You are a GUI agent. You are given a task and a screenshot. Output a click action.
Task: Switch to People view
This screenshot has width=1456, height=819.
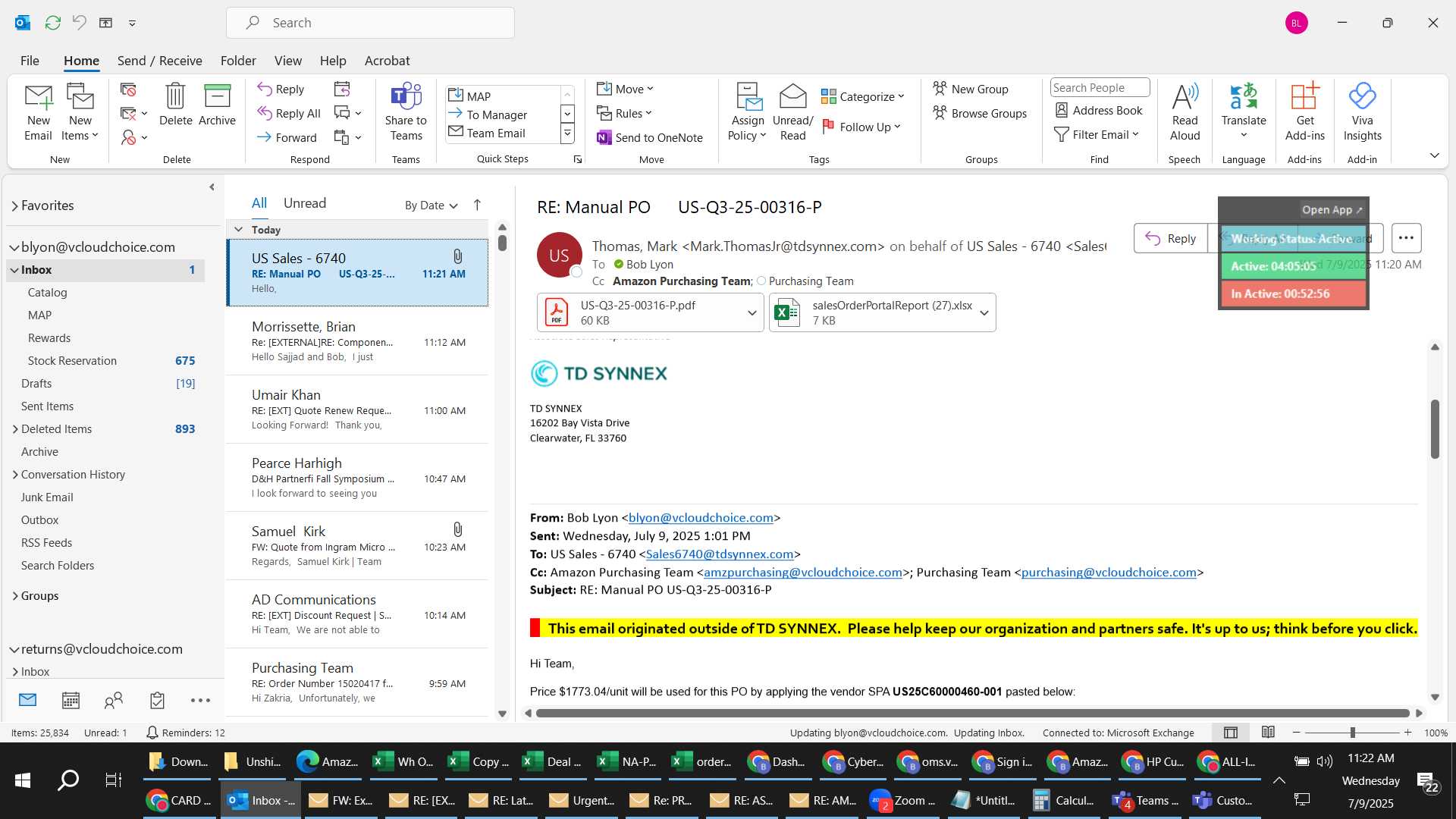click(113, 700)
